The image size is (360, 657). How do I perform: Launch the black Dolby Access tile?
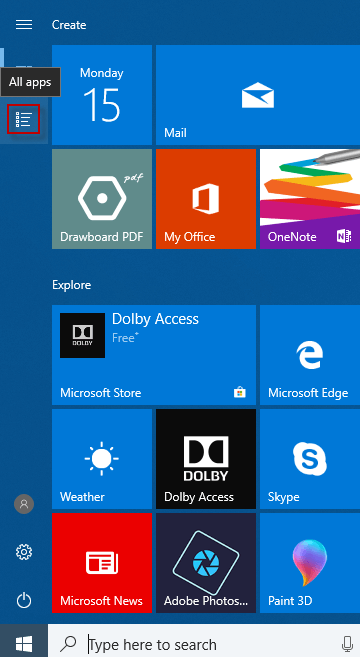coord(206,459)
